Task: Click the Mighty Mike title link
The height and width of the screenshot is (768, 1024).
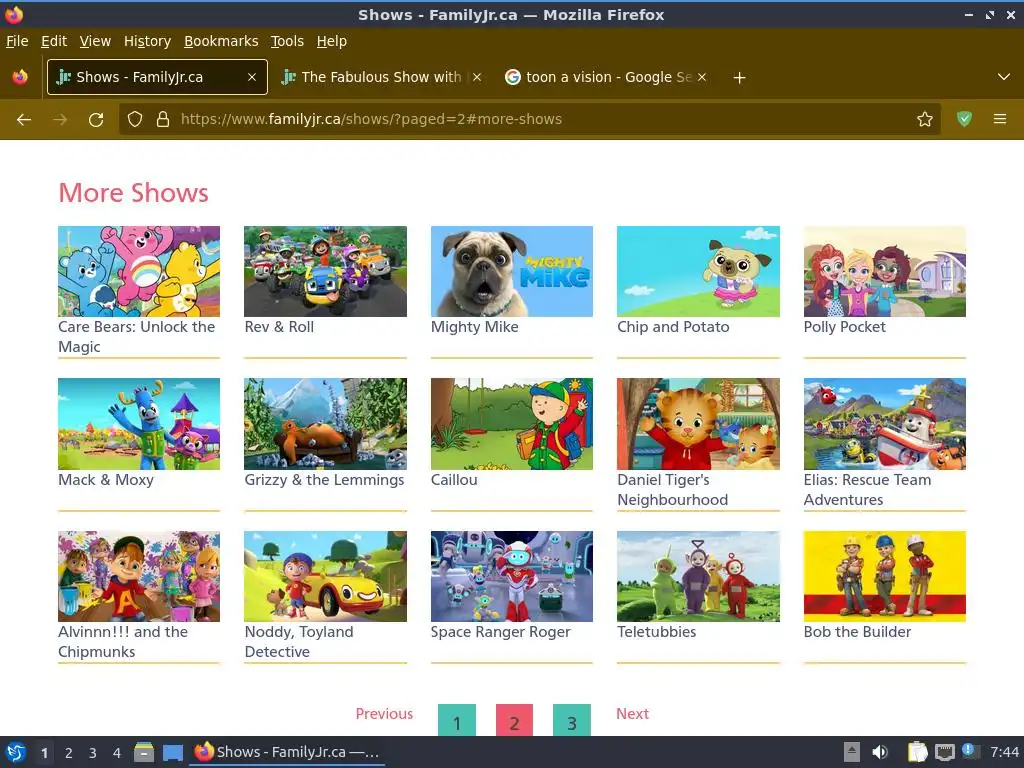Action: click(x=475, y=327)
